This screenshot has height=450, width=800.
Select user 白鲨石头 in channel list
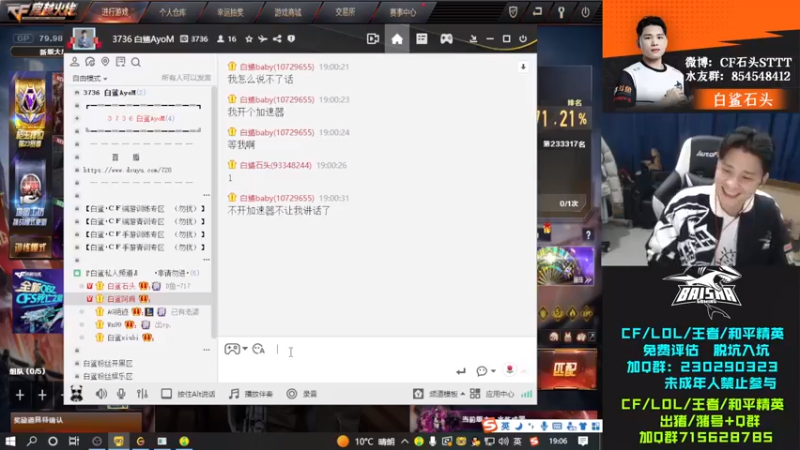[x=121, y=286]
